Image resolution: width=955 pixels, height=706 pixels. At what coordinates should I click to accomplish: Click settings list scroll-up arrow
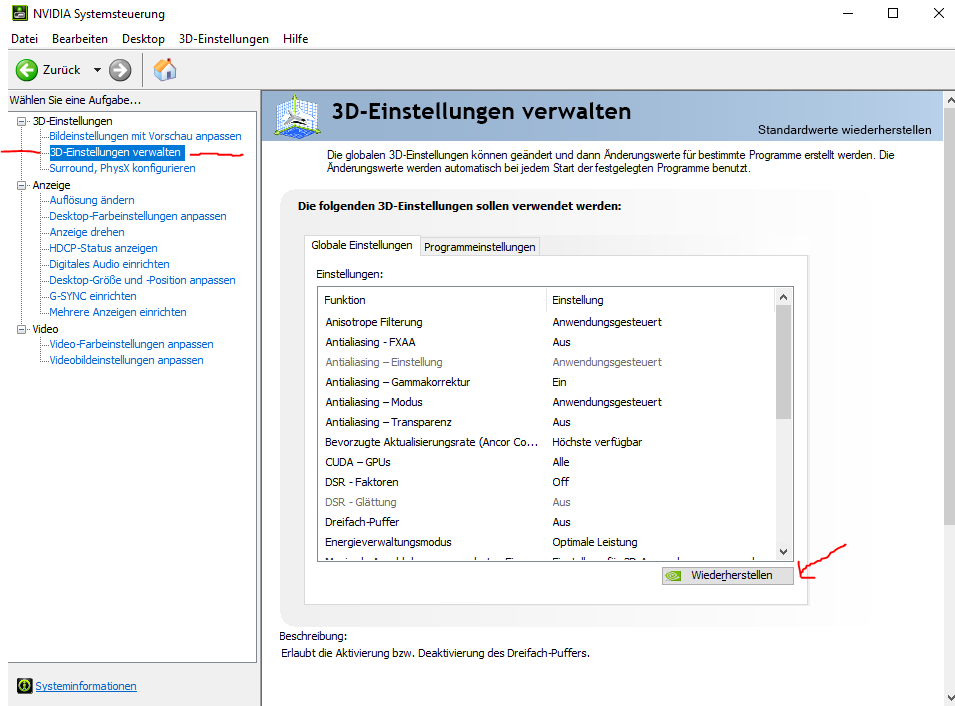[x=784, y=297]
